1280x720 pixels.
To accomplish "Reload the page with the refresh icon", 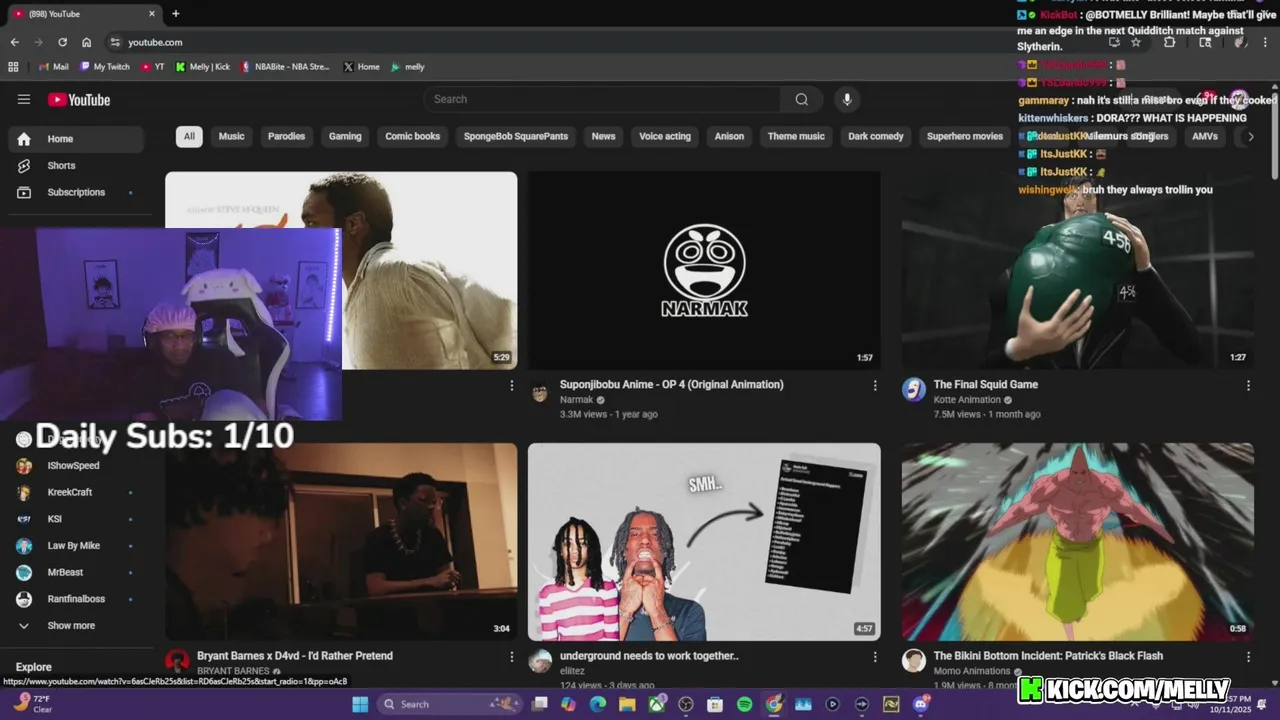I will pyautogui.click(x=62, y=42).
